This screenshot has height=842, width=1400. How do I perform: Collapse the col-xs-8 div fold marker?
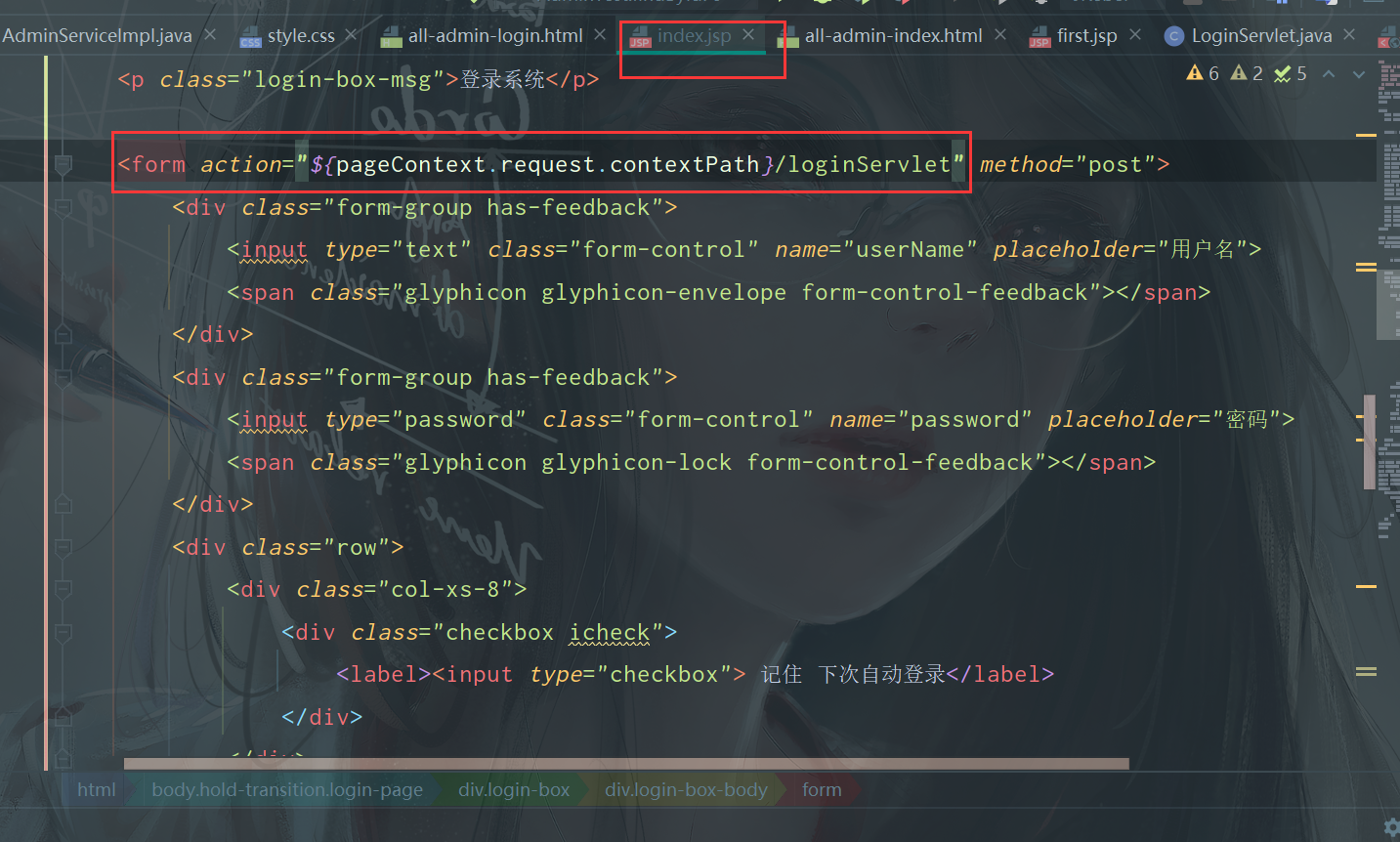tap(64, 590)
